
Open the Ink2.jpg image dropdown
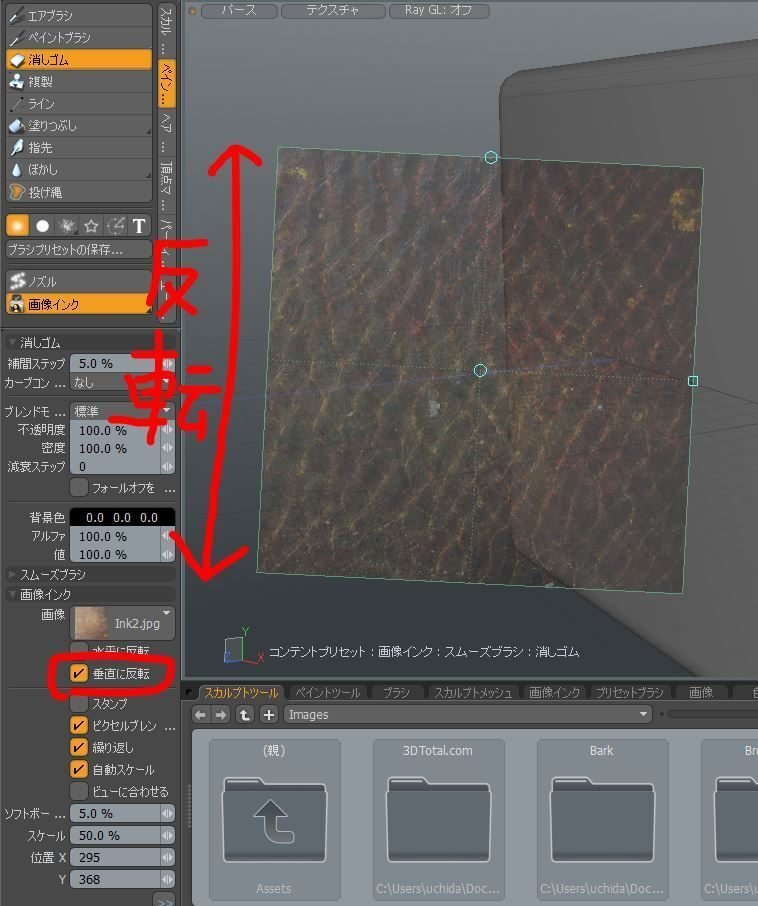point(122,623)
